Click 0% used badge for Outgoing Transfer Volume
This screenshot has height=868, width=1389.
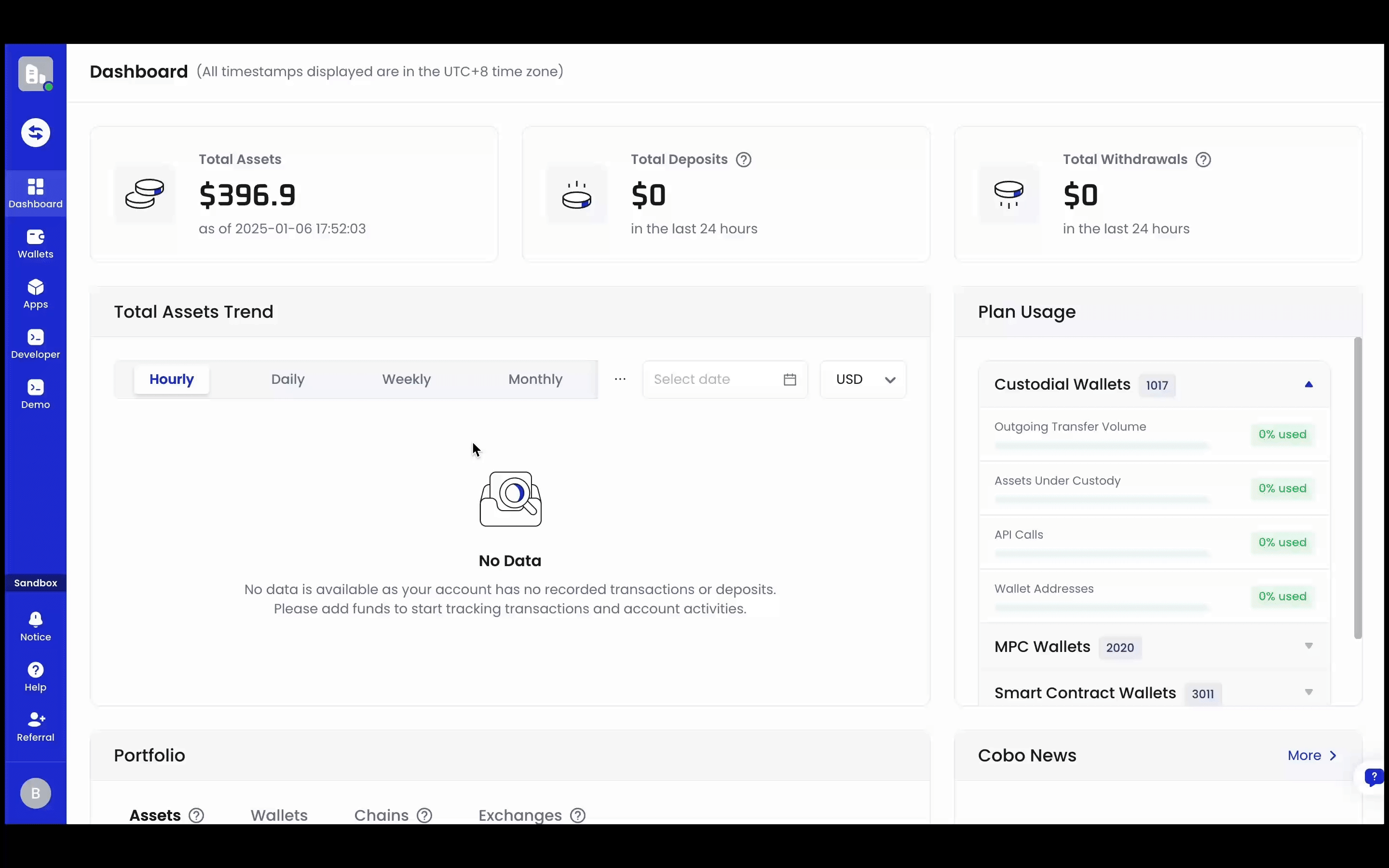[x=1282, y=434]
